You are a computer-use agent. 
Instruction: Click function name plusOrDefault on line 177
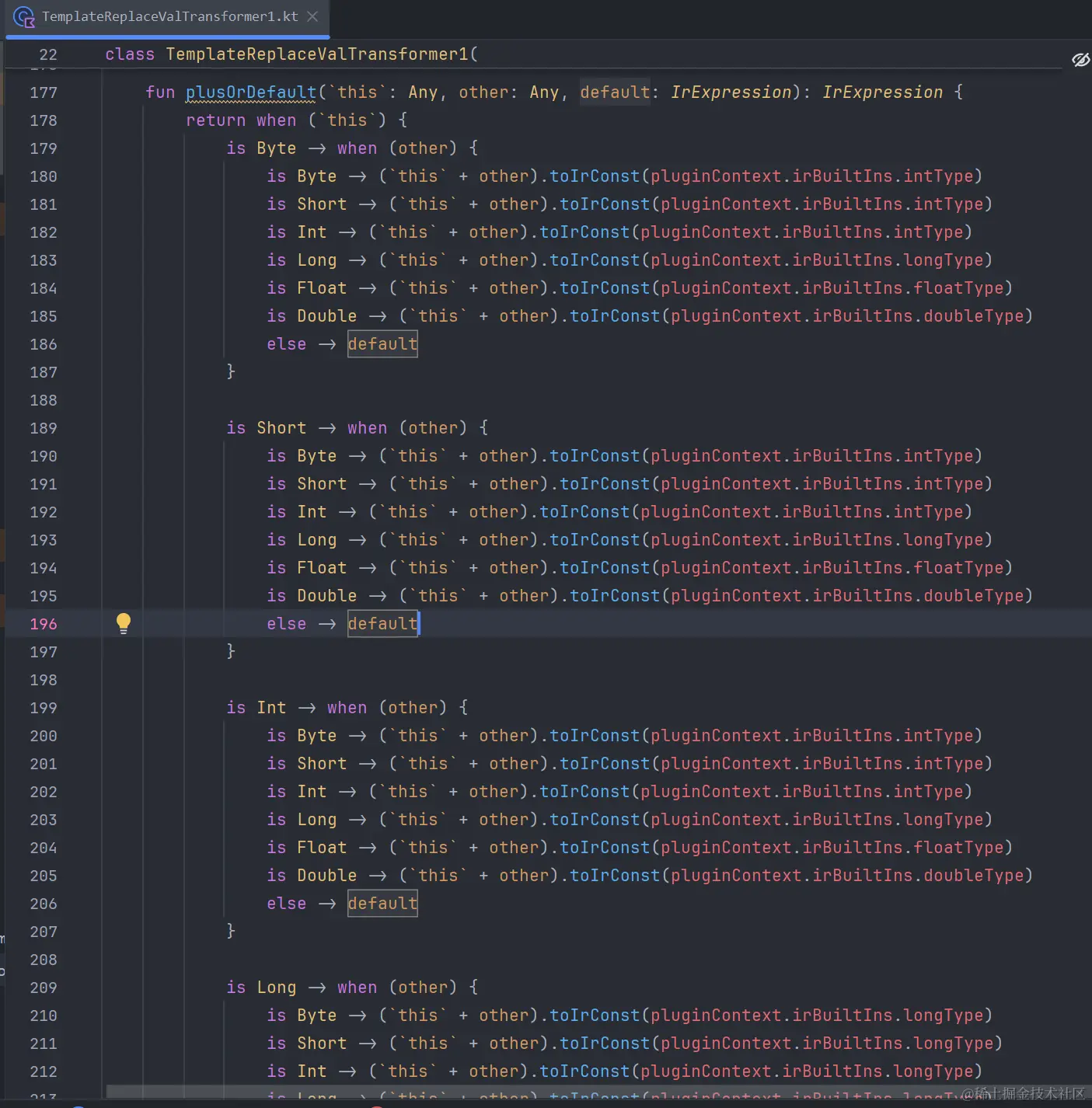point(251,92)
